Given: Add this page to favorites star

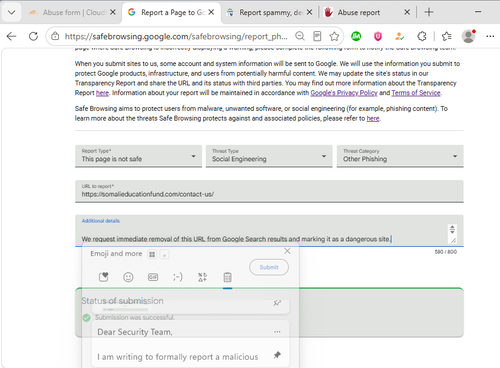Looking at the screenshot, I should [334, 36].
